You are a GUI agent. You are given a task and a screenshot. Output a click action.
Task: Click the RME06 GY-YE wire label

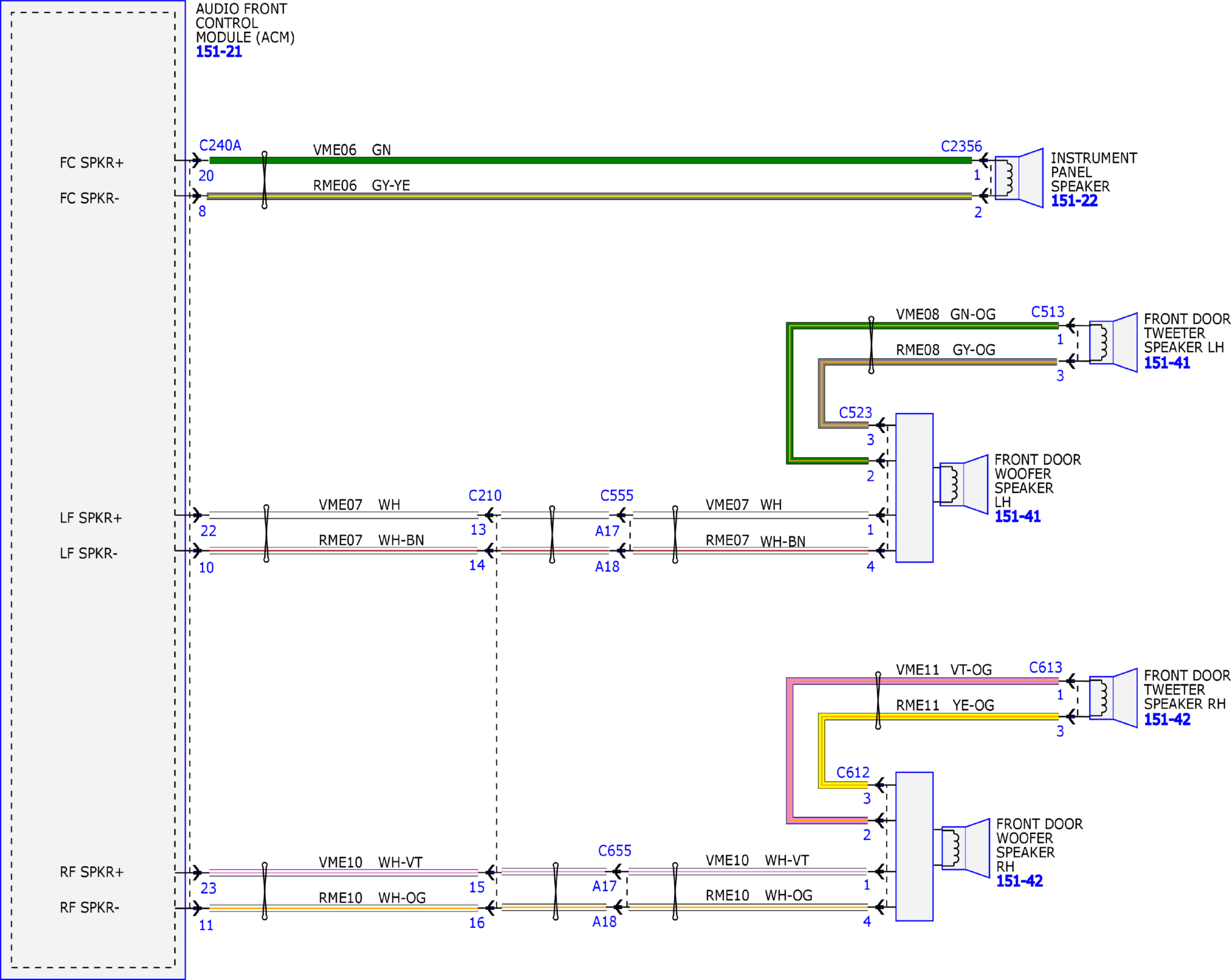[361, 185]
